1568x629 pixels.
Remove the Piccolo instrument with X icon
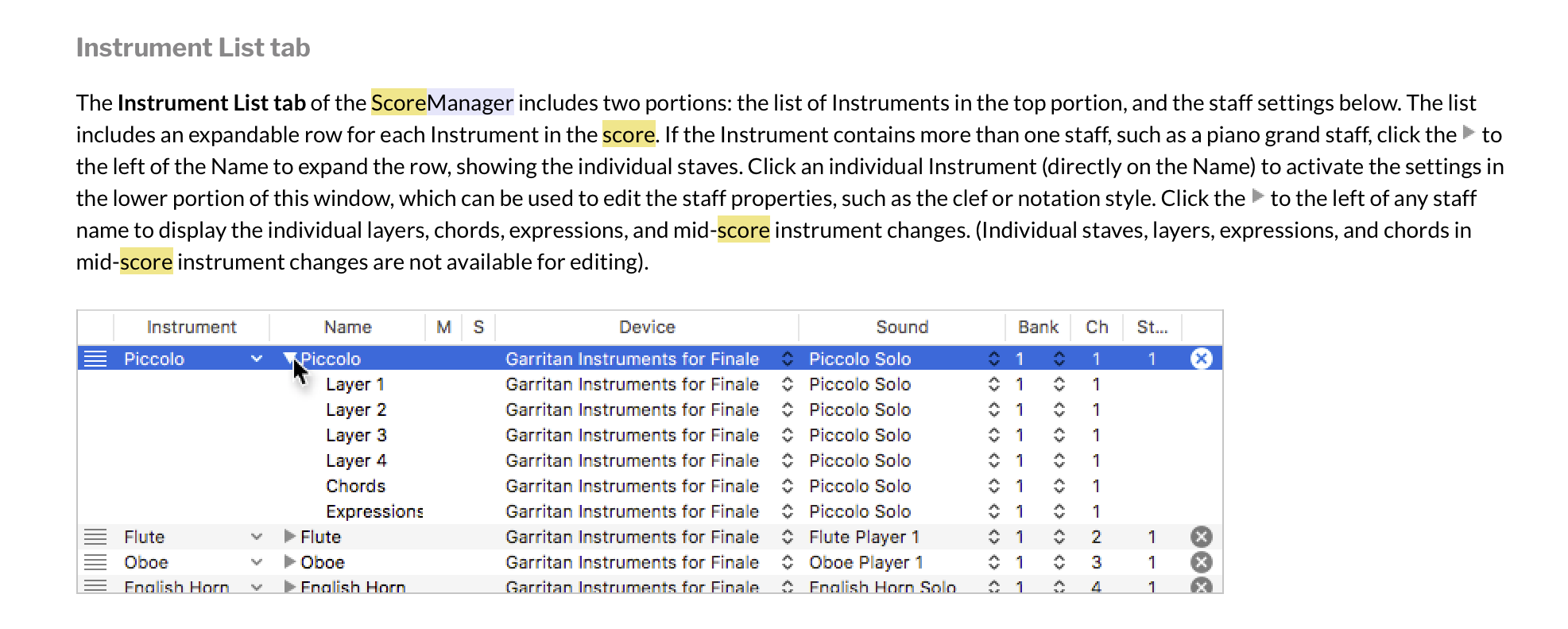click(1201, 359)
